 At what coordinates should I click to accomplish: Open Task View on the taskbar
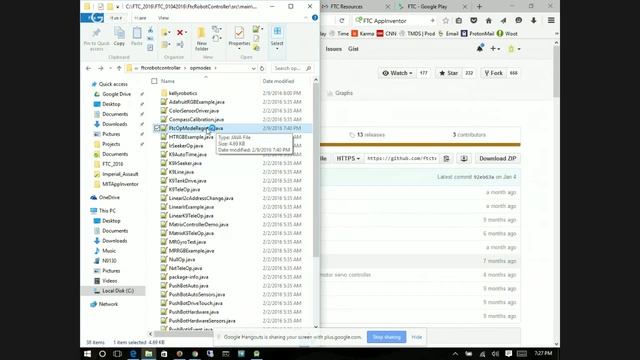(118, 353)
